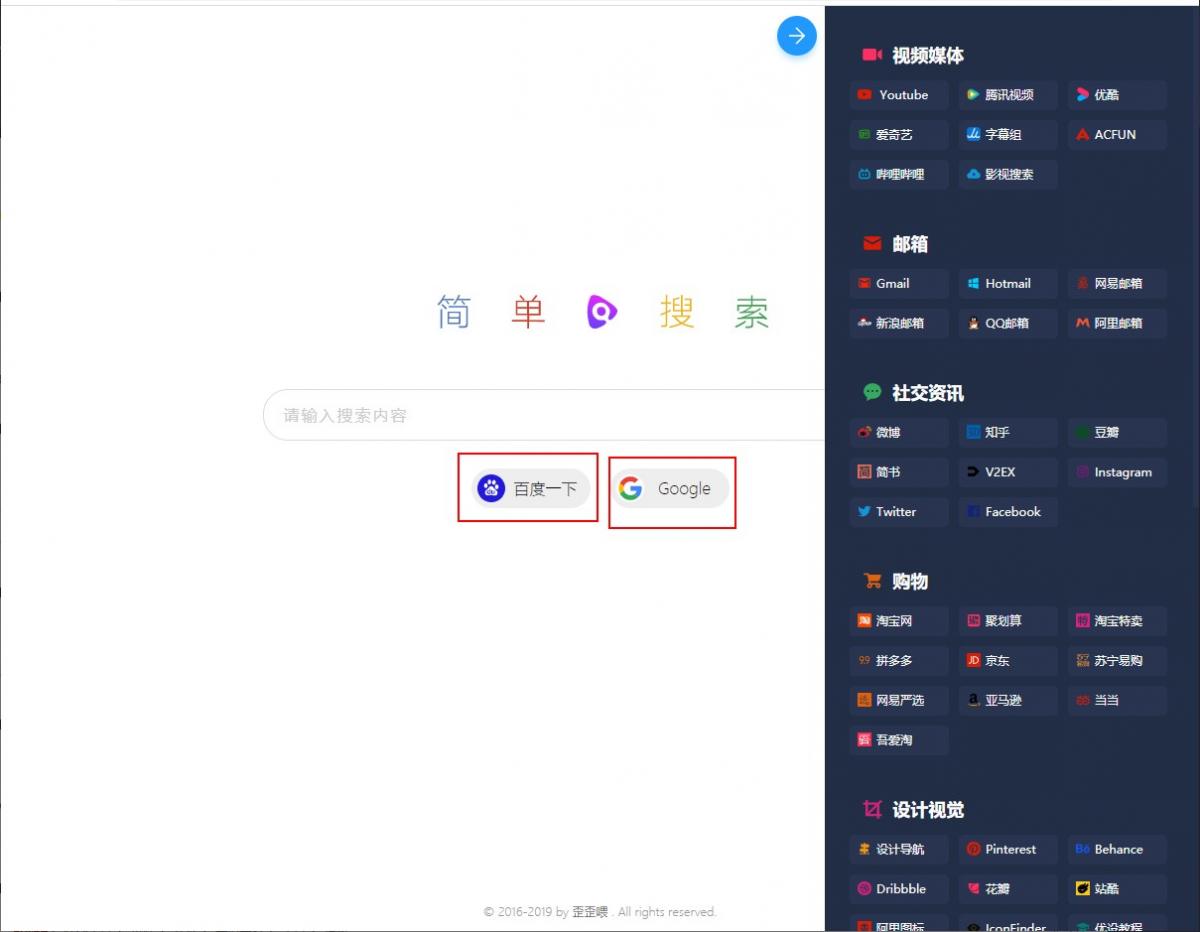Visit the 知乎 shortcut
The width and height of the screenshot is (1200, 932).
coord(1008,432)
